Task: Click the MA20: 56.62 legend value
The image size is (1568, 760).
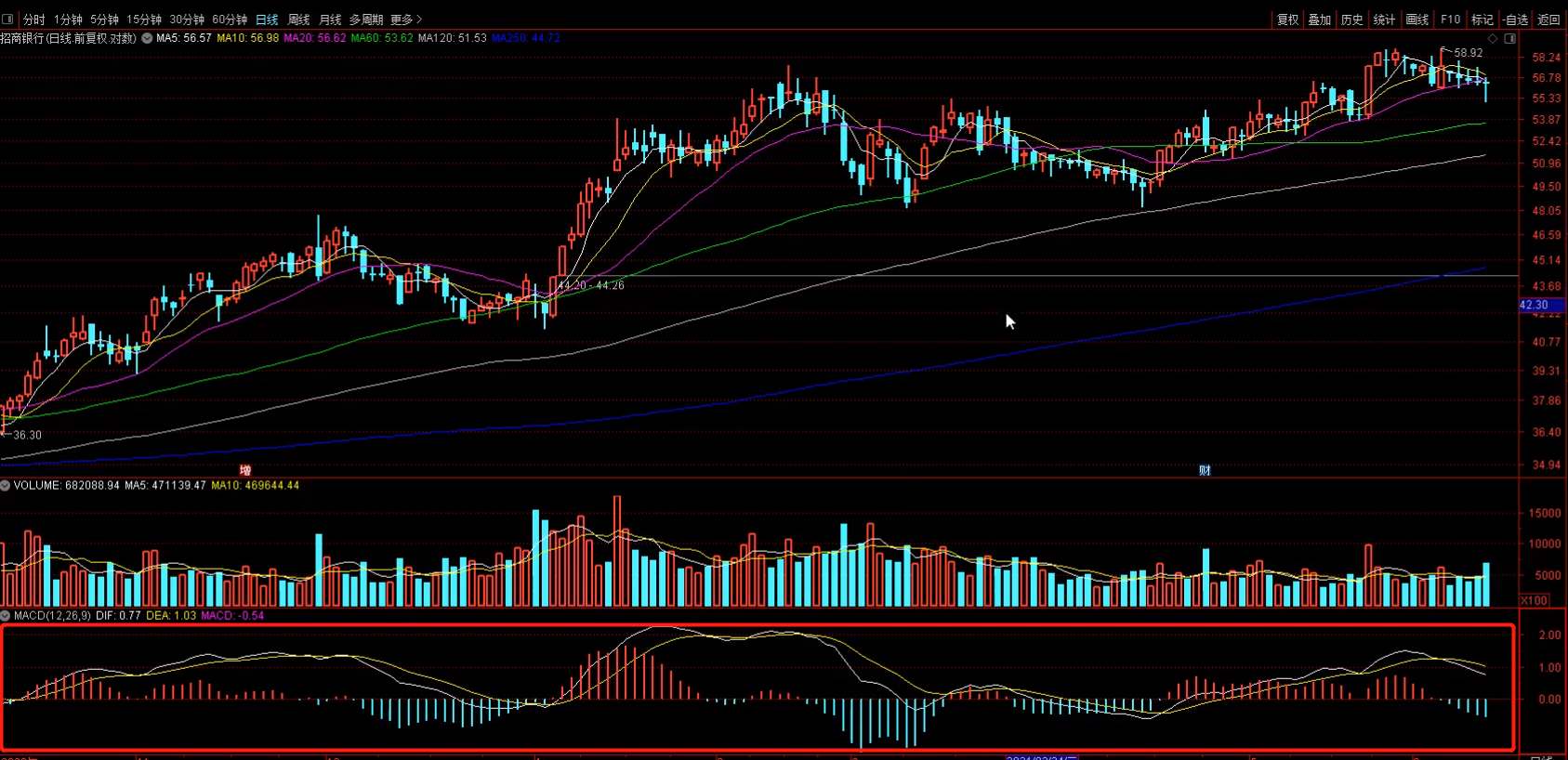Action: (x=314, y=38)
